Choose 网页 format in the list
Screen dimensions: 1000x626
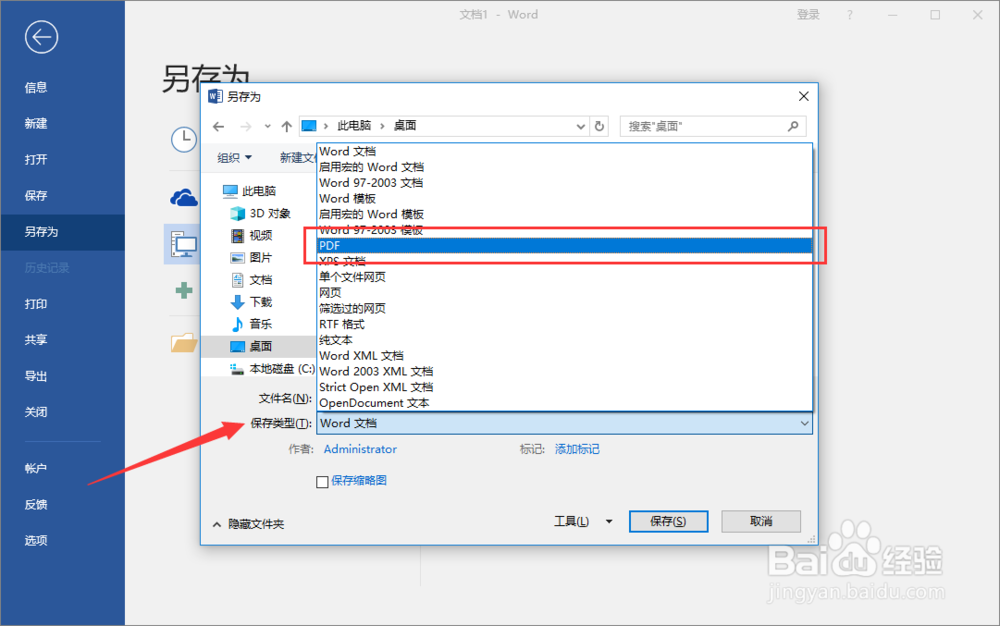(x=564, y=293)
